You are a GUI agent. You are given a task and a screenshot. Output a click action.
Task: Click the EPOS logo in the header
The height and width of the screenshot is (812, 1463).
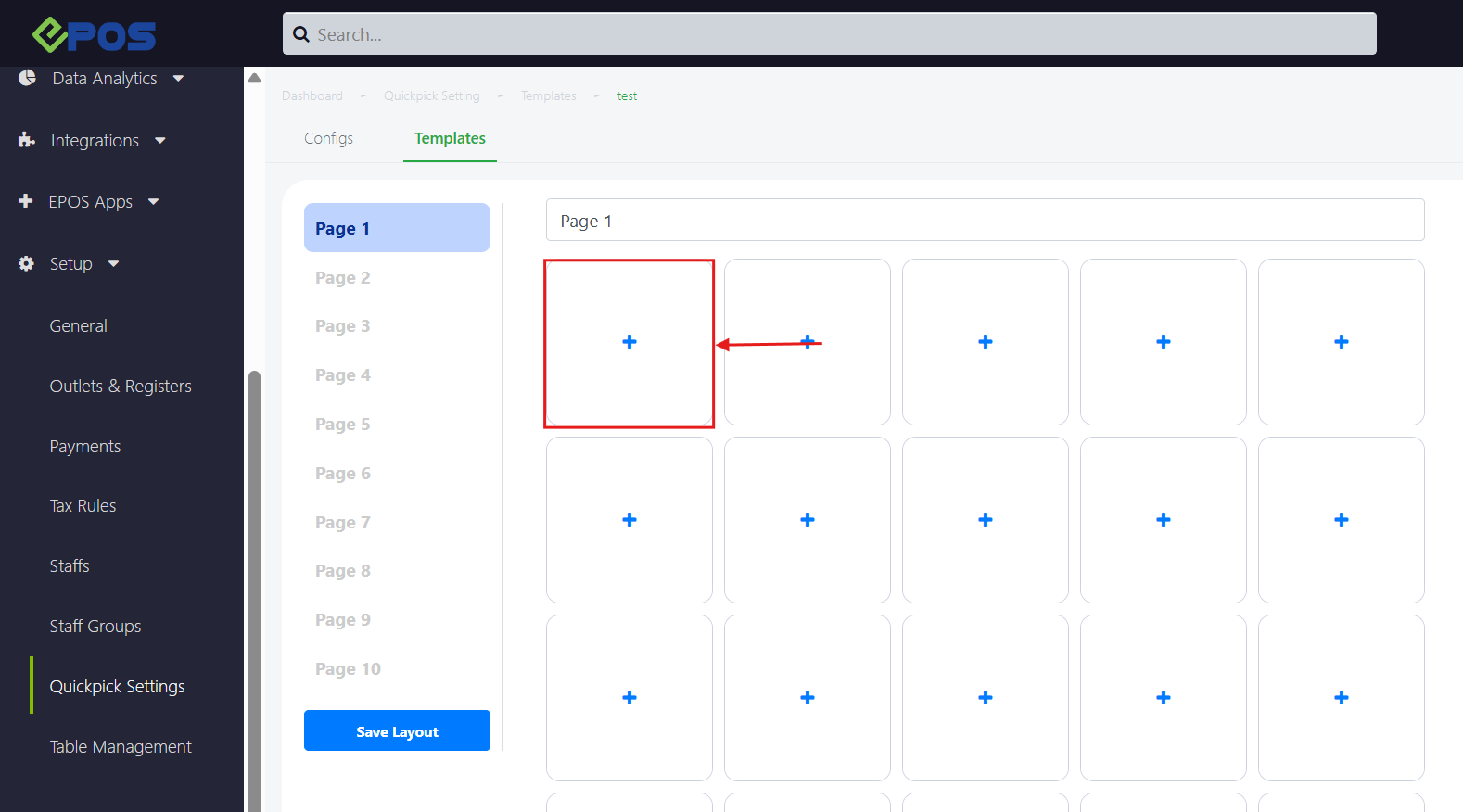tap(94, 35)
